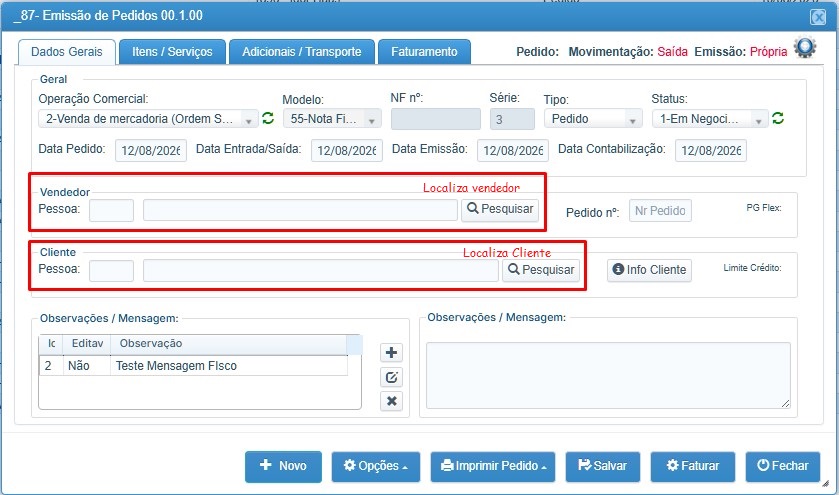The height and width of the screenshot is (495, 839).
Task: Select the Data Emissão date field
Action: click(513, 151)
